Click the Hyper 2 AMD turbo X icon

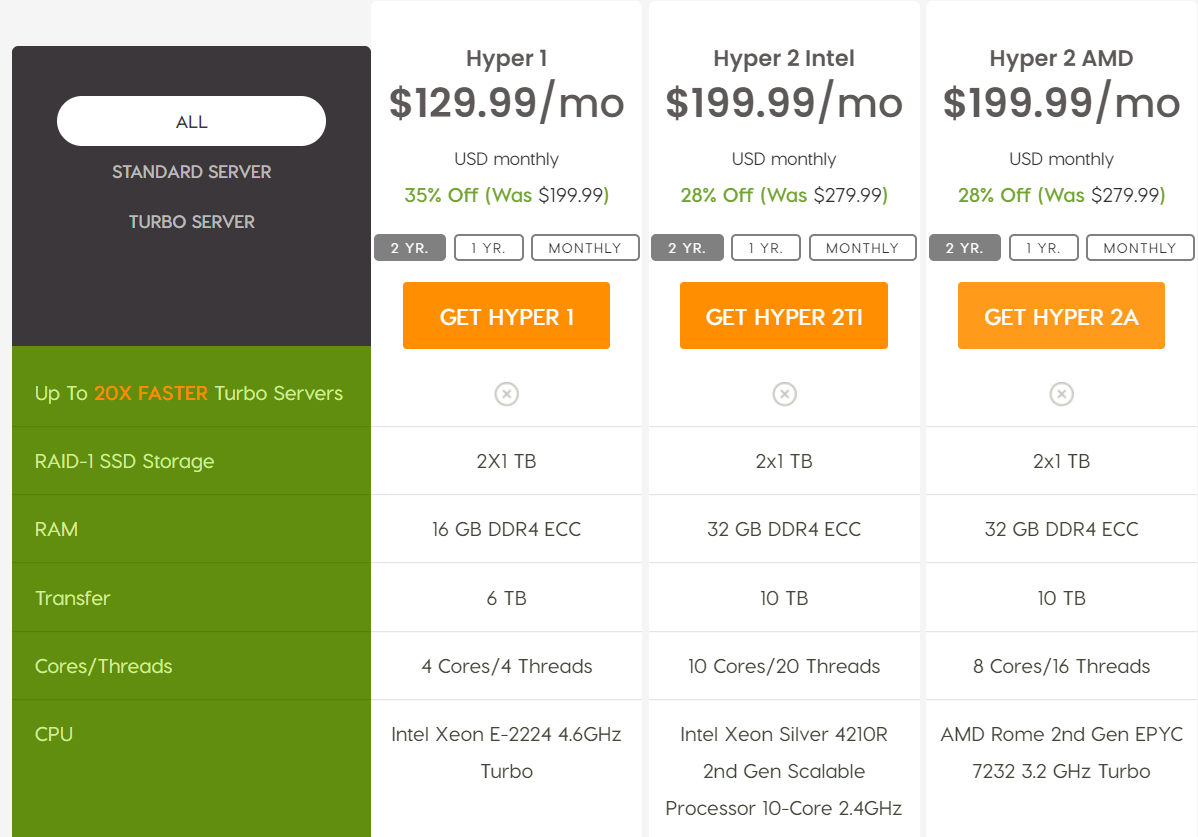1061,394
